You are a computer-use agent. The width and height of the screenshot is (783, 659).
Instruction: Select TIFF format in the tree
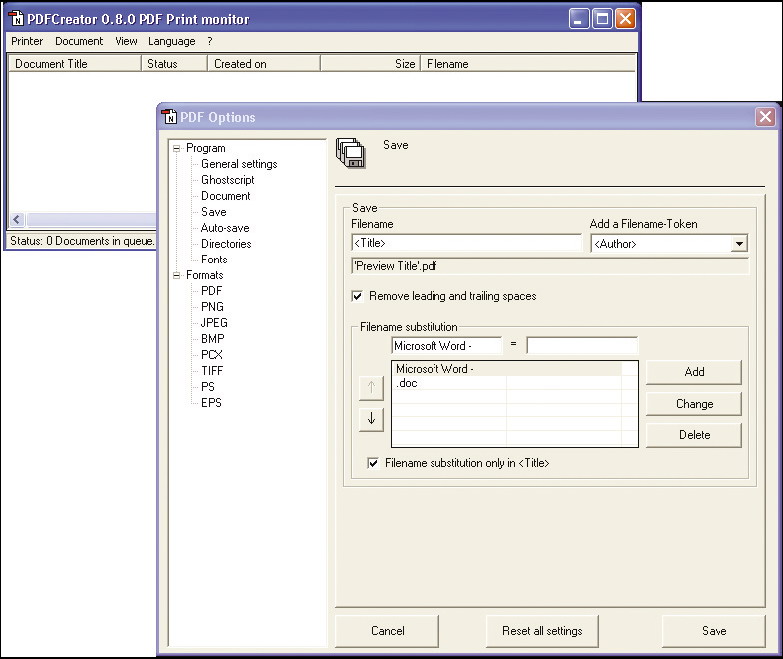coord(212,371)
